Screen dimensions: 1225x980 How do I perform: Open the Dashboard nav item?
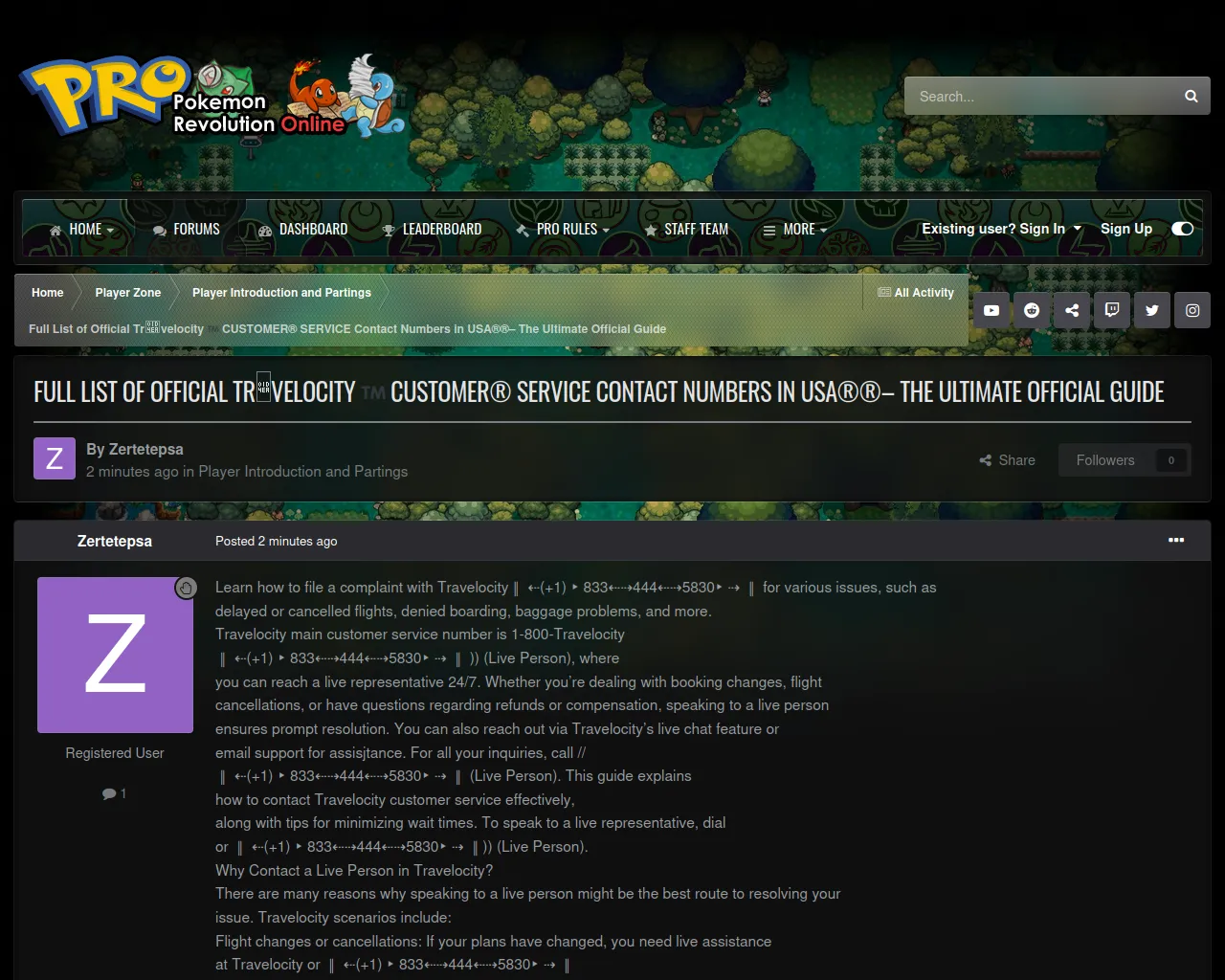pos(303,230)
